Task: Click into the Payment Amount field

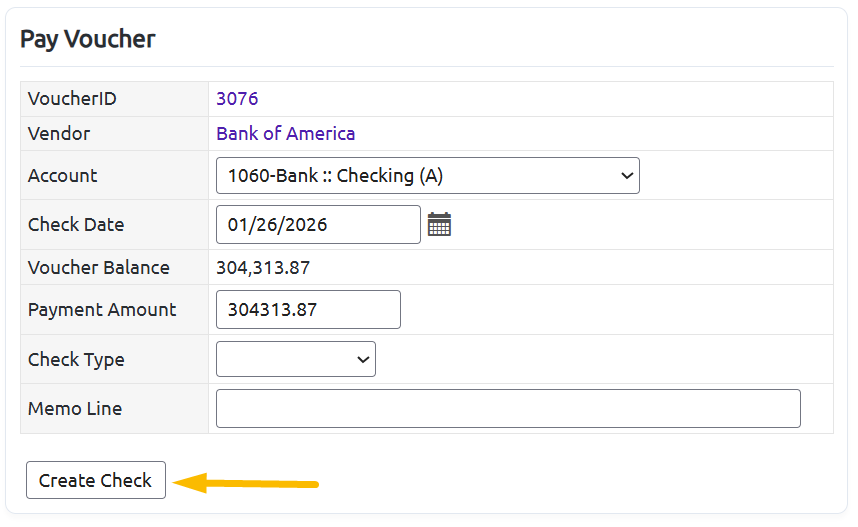Action: coord(308,310)
